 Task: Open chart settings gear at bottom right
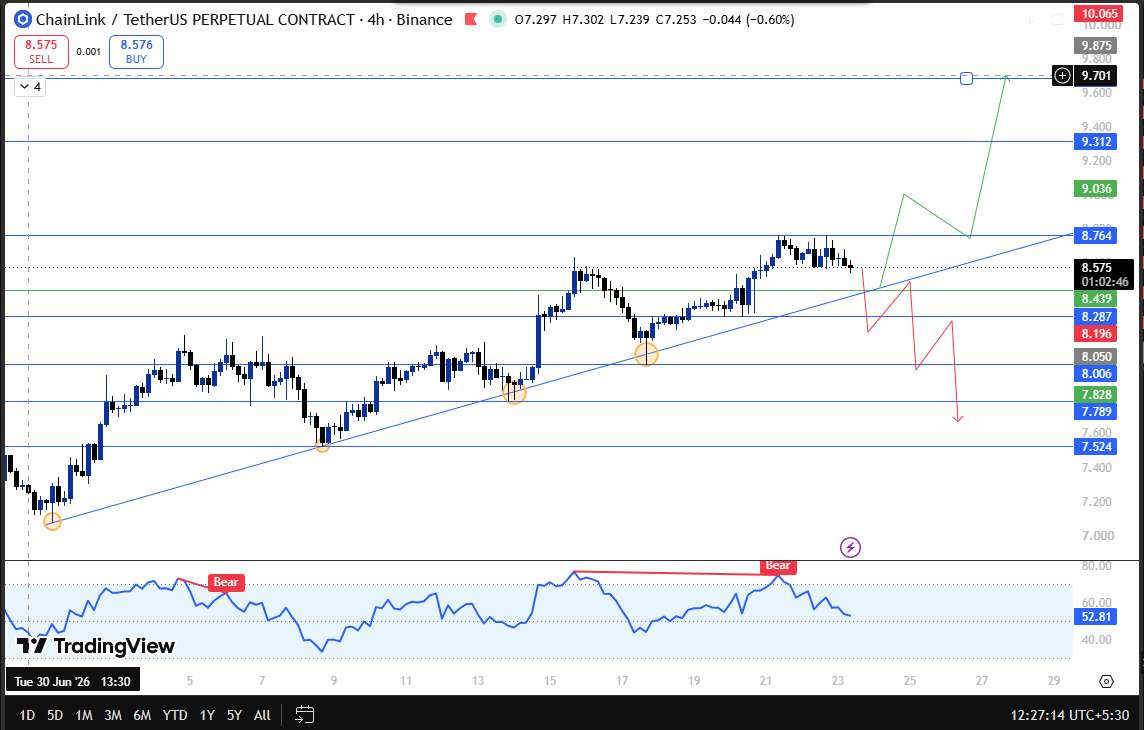tap(1106, 681)
